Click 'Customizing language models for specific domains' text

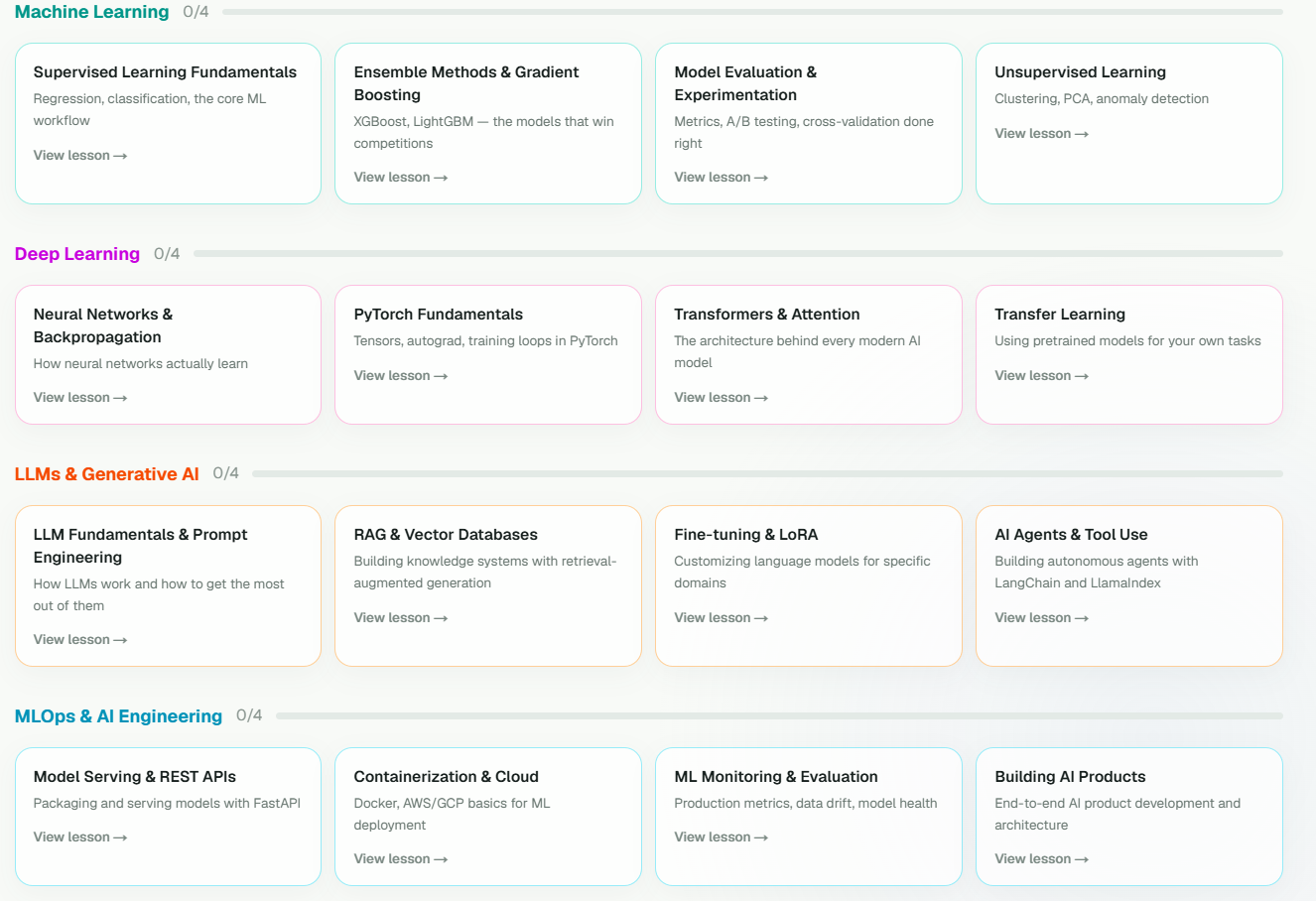coord(803,573)
